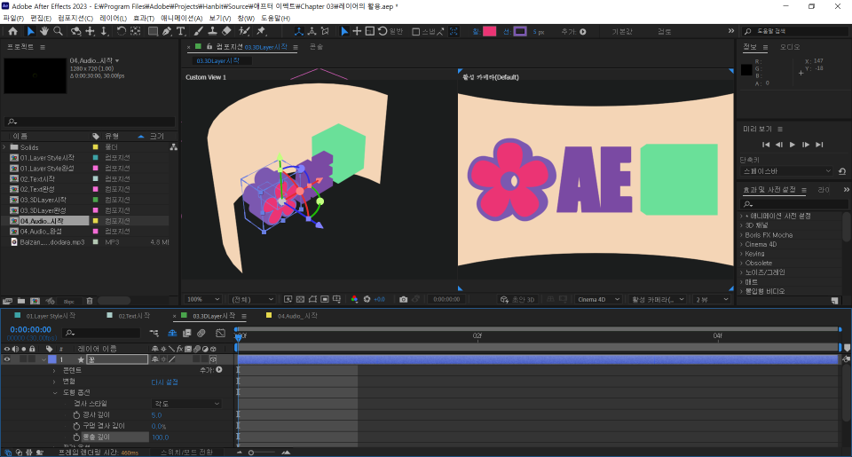Open the 2 뷰 layout dropdown
The image size is (852, 457).
[711, 299]
